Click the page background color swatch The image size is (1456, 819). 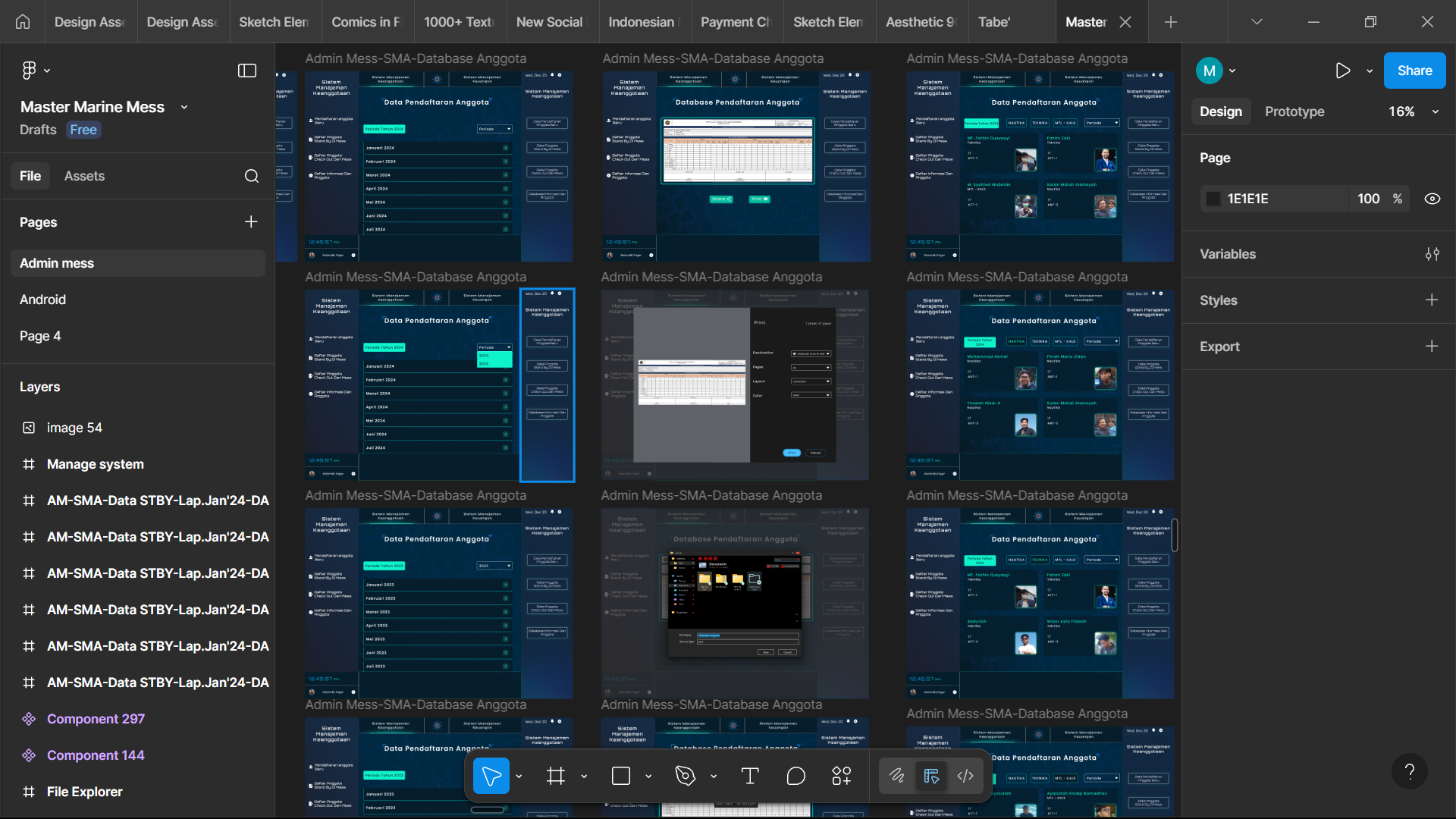1213,199
